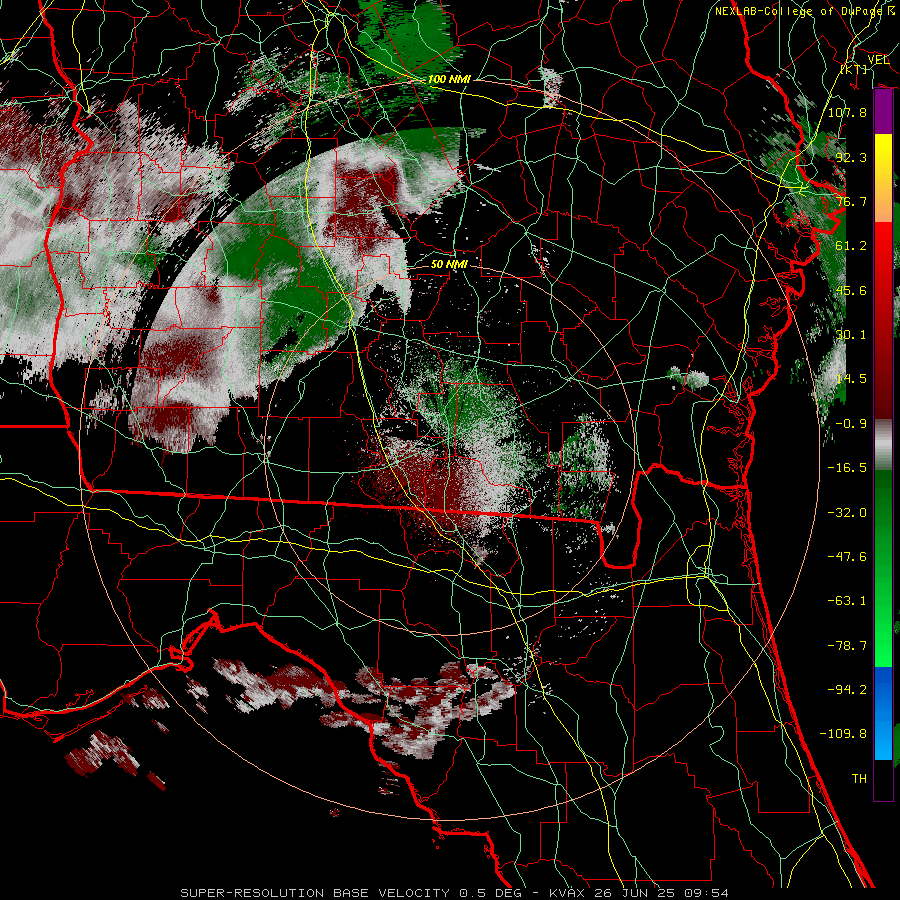
Task: Click the -78.7 velocity scale value
Action: tap(847, 646)
